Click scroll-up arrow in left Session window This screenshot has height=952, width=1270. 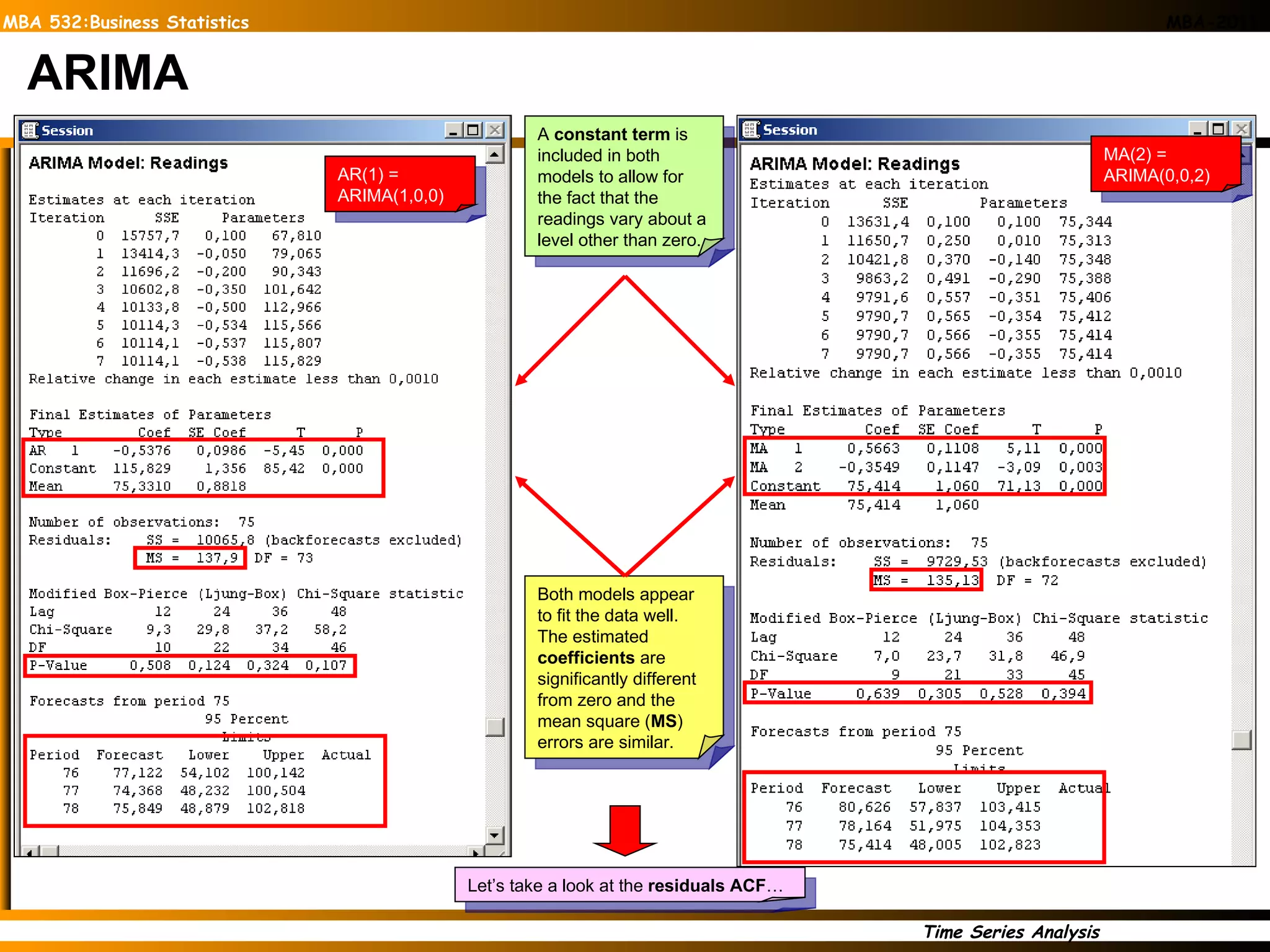tap(495, 154)
